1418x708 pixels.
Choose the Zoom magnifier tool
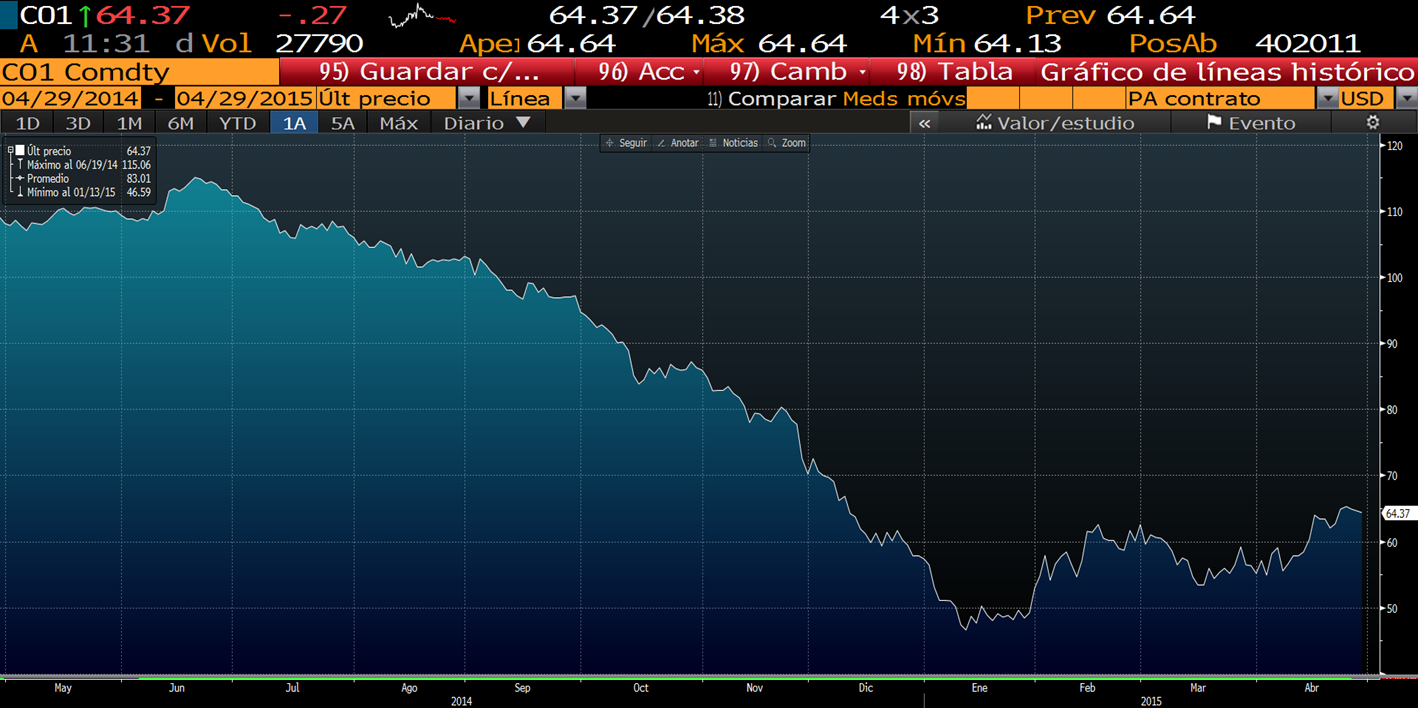tap(787, 143)
